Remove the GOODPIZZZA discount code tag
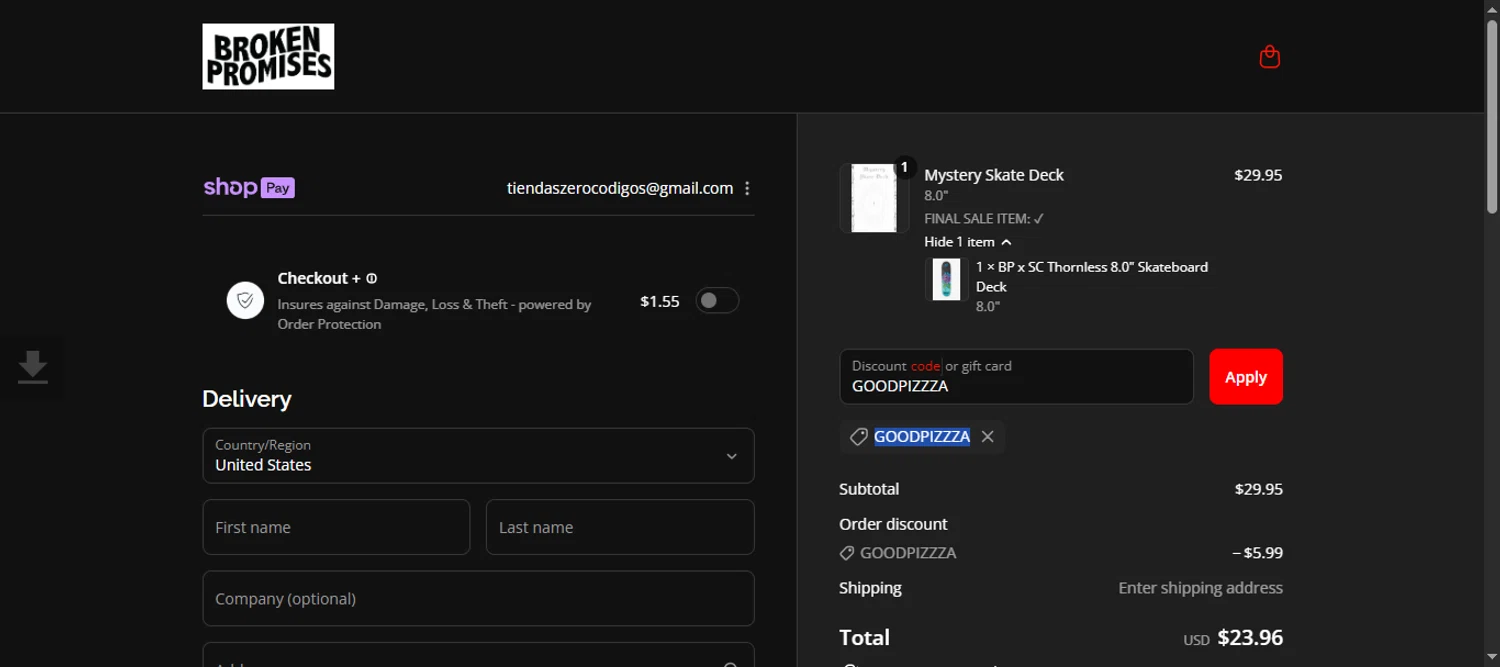The height and width of the screenshot is (667, 1500). (x=988, y=437)
